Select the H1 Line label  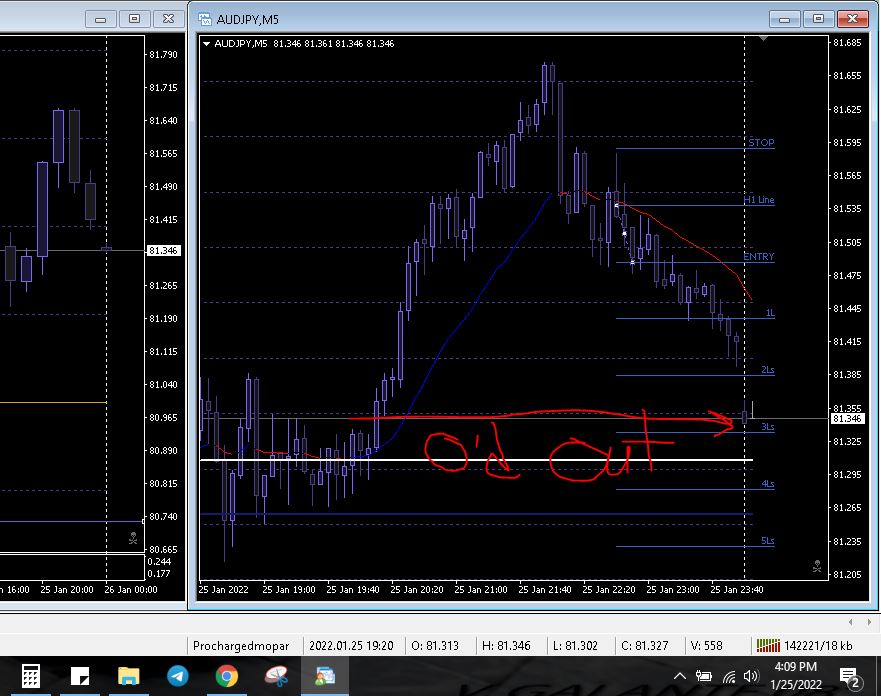coord(759,199)
